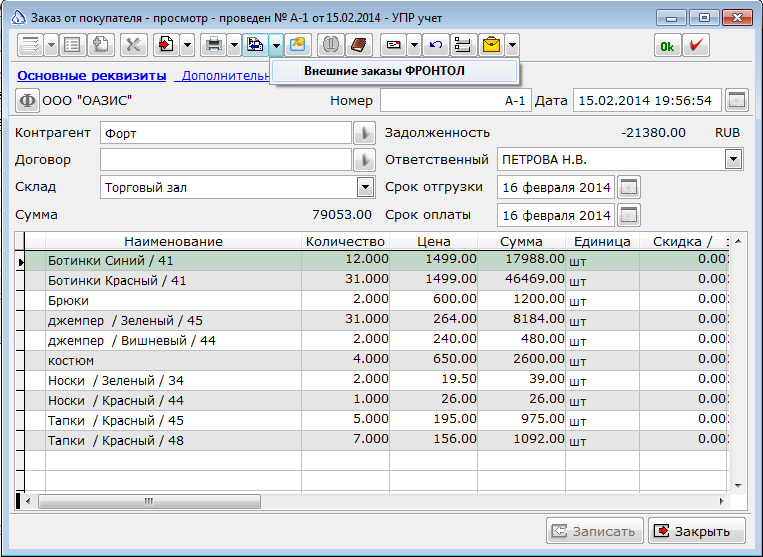
Task: Click the coin with number one icon
Action: click(330, 45)
